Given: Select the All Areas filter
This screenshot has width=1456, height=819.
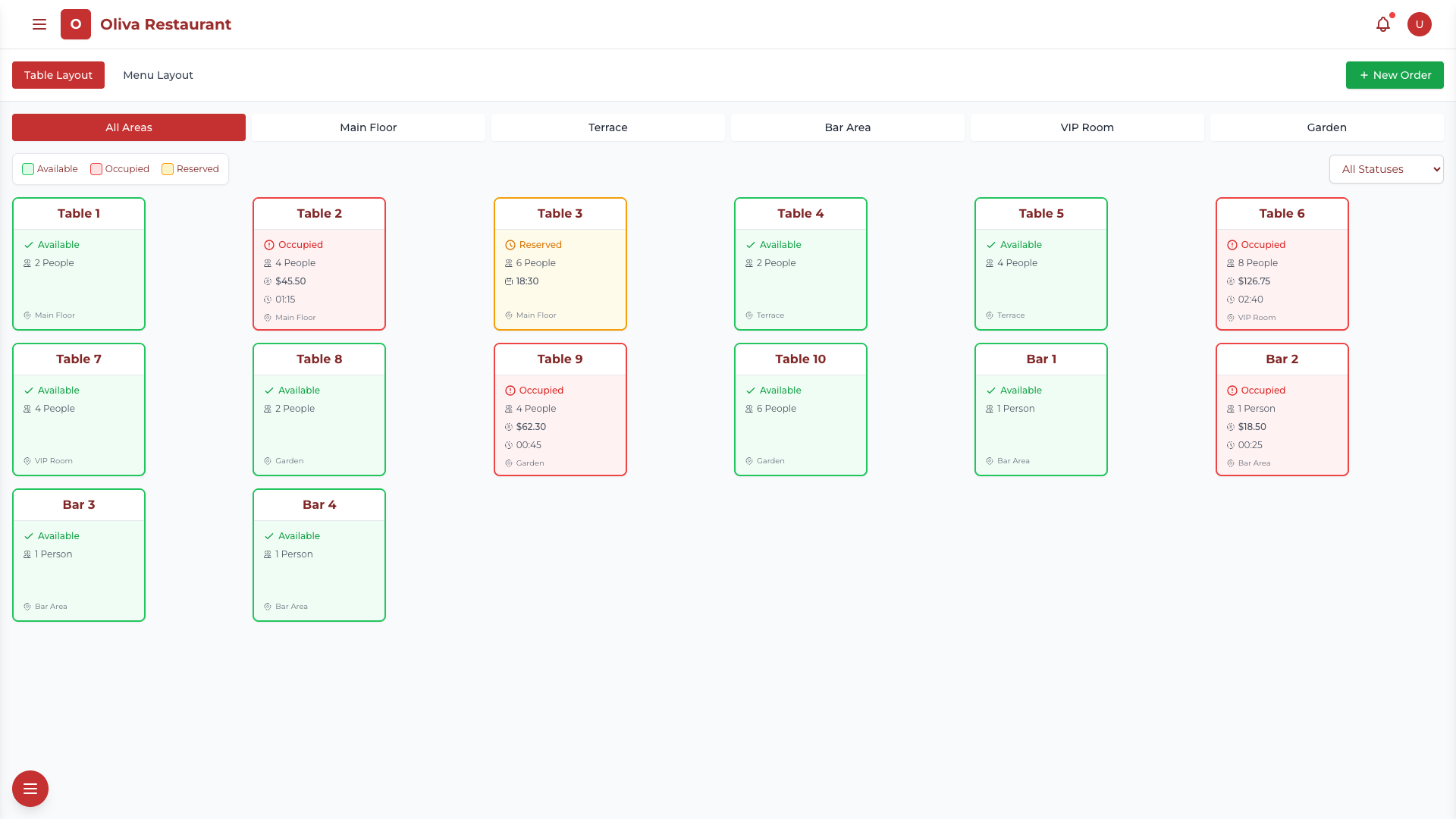Looking at the screenshot, I should [x=129, y=127].
